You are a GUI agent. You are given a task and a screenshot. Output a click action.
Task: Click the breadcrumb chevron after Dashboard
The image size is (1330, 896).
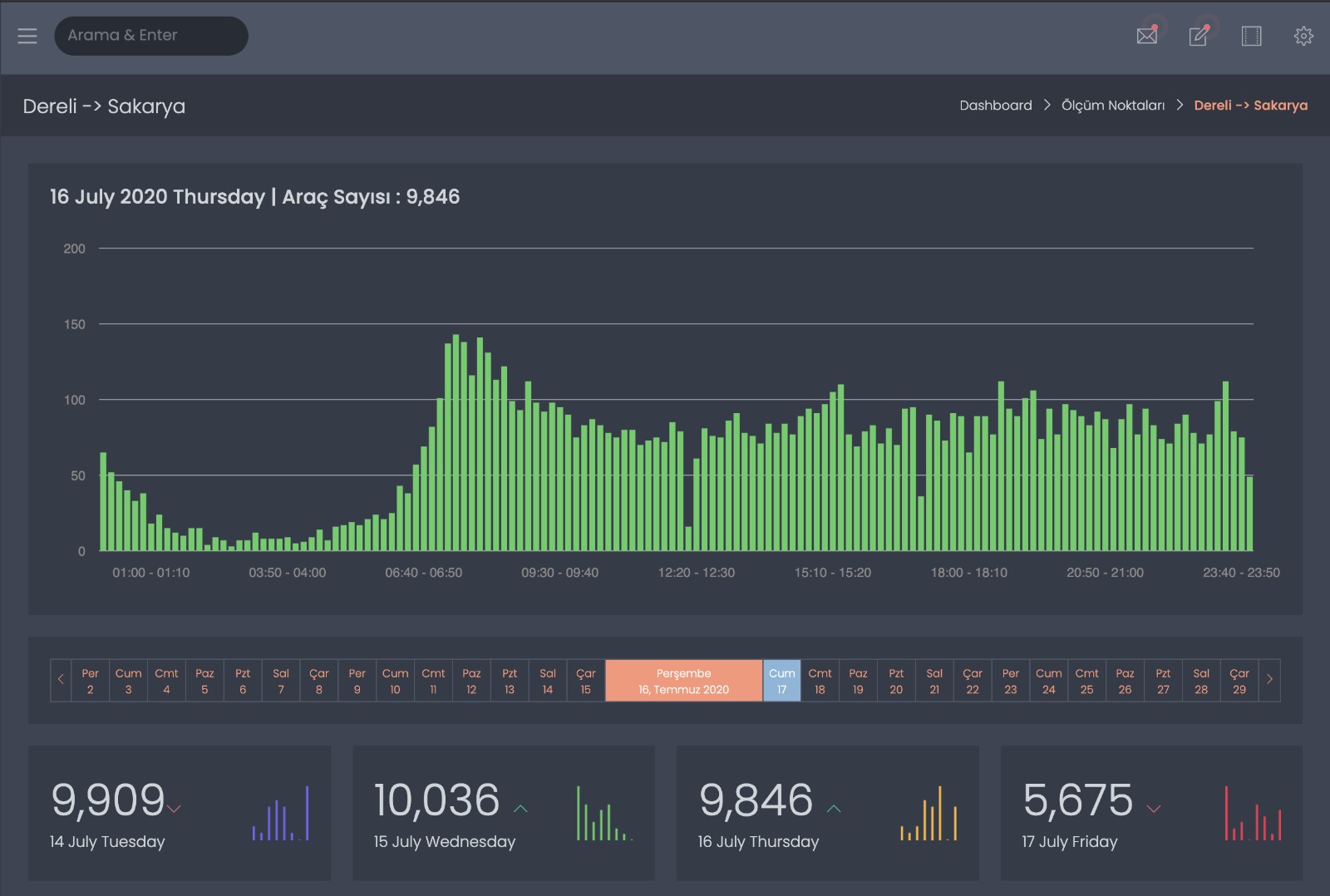click(1047, 106)
